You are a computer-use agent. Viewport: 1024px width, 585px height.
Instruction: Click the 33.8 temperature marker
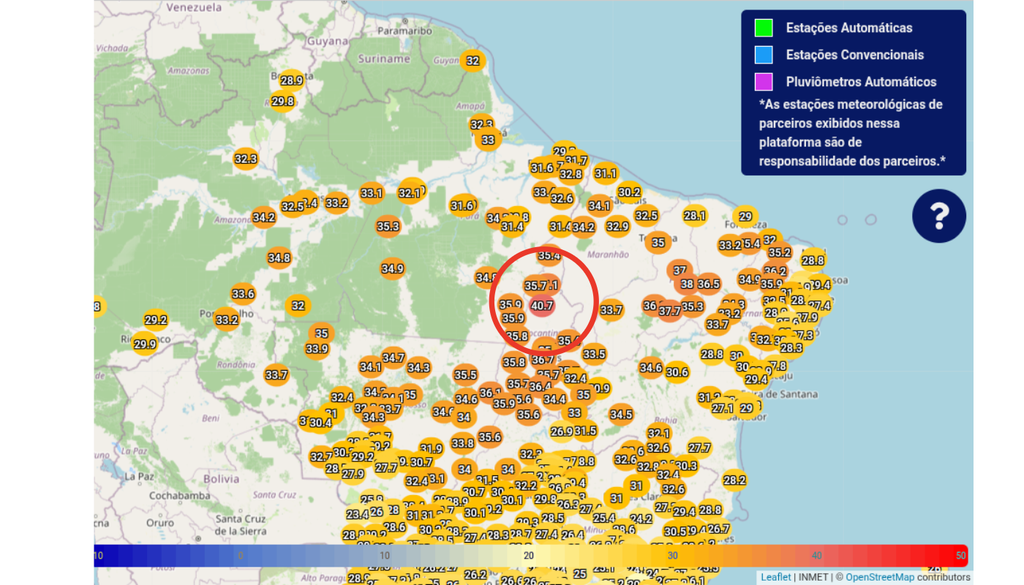[x=462, y=444]
